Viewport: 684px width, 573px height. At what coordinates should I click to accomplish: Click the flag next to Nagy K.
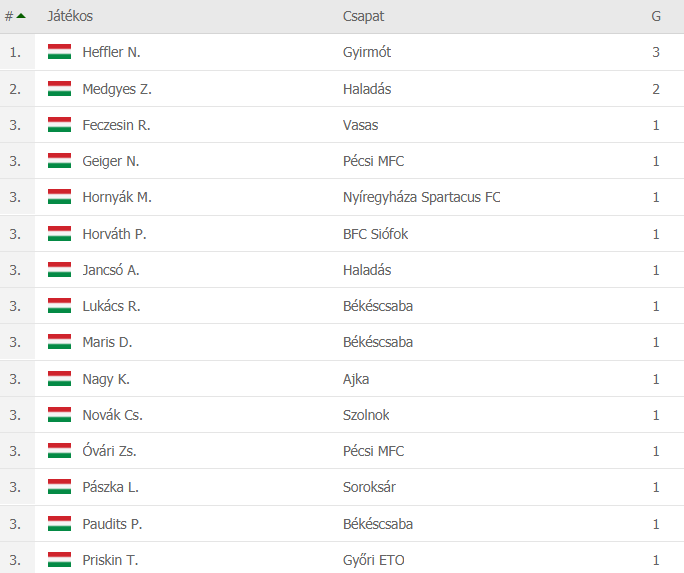[59, 379]
